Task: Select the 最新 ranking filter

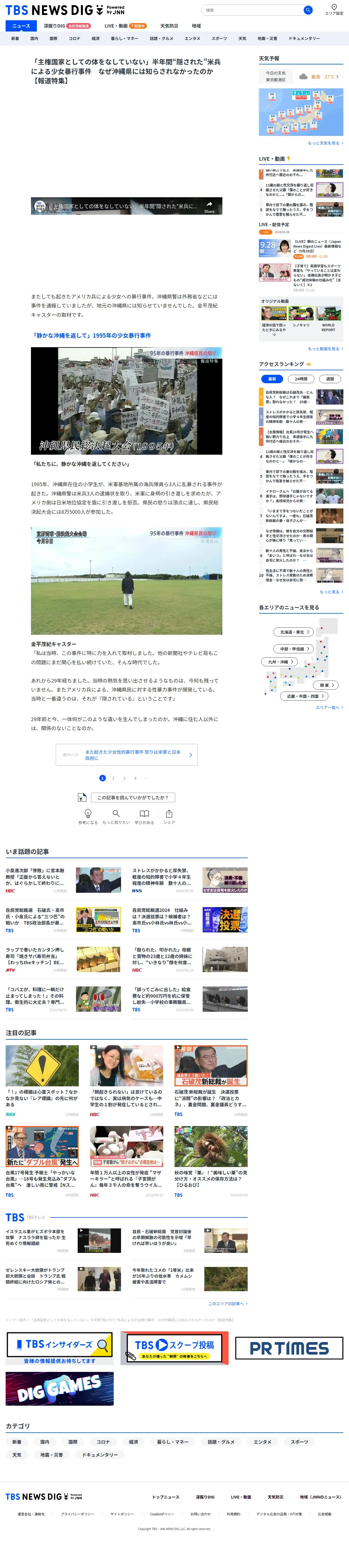Action: [x=272, y=379]
